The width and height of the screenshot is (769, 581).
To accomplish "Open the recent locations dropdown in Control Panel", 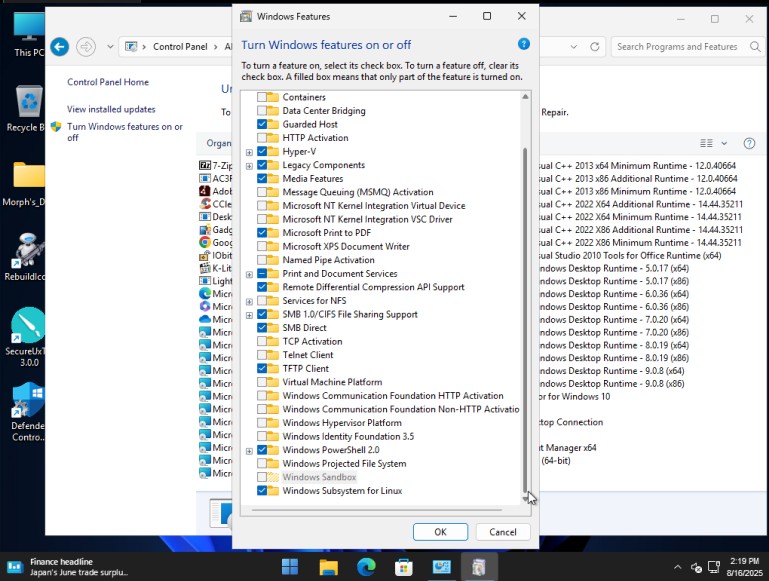I will pos(110,47).
